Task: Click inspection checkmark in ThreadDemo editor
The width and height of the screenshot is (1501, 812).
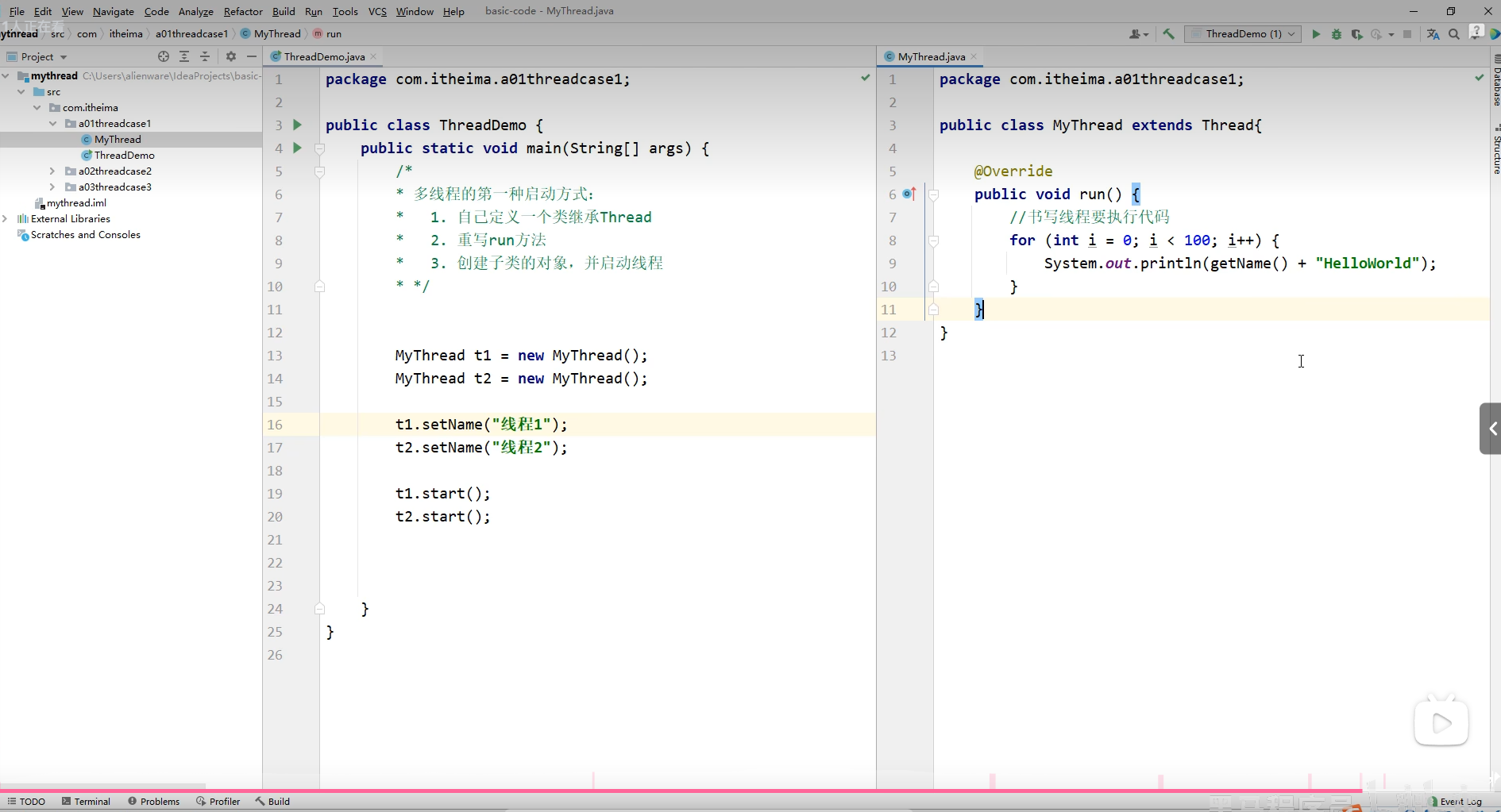Action: (x=866, y=78)
